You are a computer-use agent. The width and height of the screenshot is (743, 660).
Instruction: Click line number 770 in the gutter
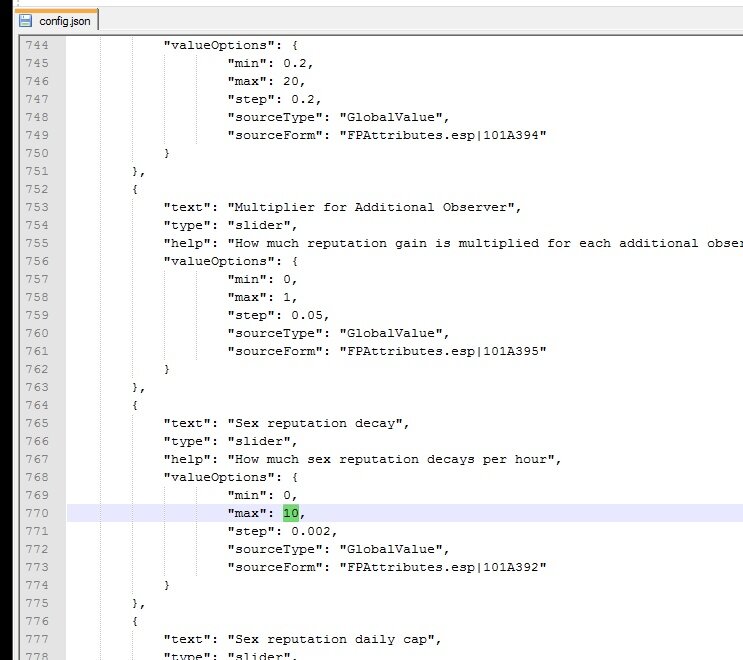coord(37,513)
